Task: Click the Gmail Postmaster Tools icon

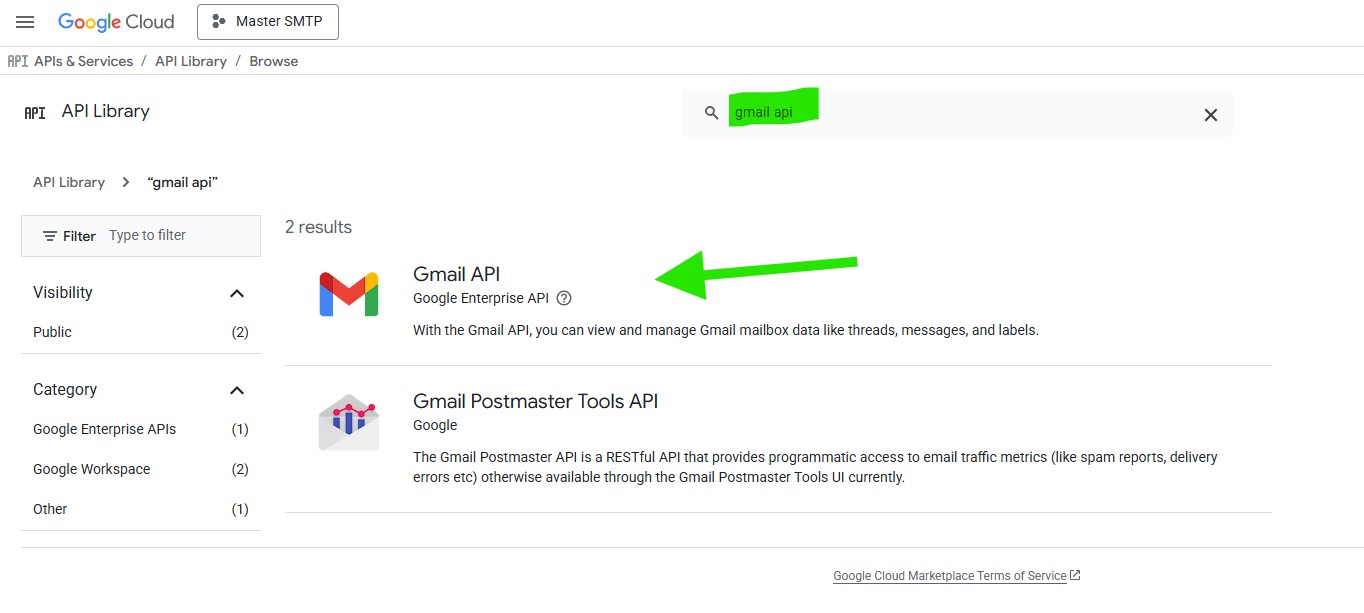Action: (348, 422)
